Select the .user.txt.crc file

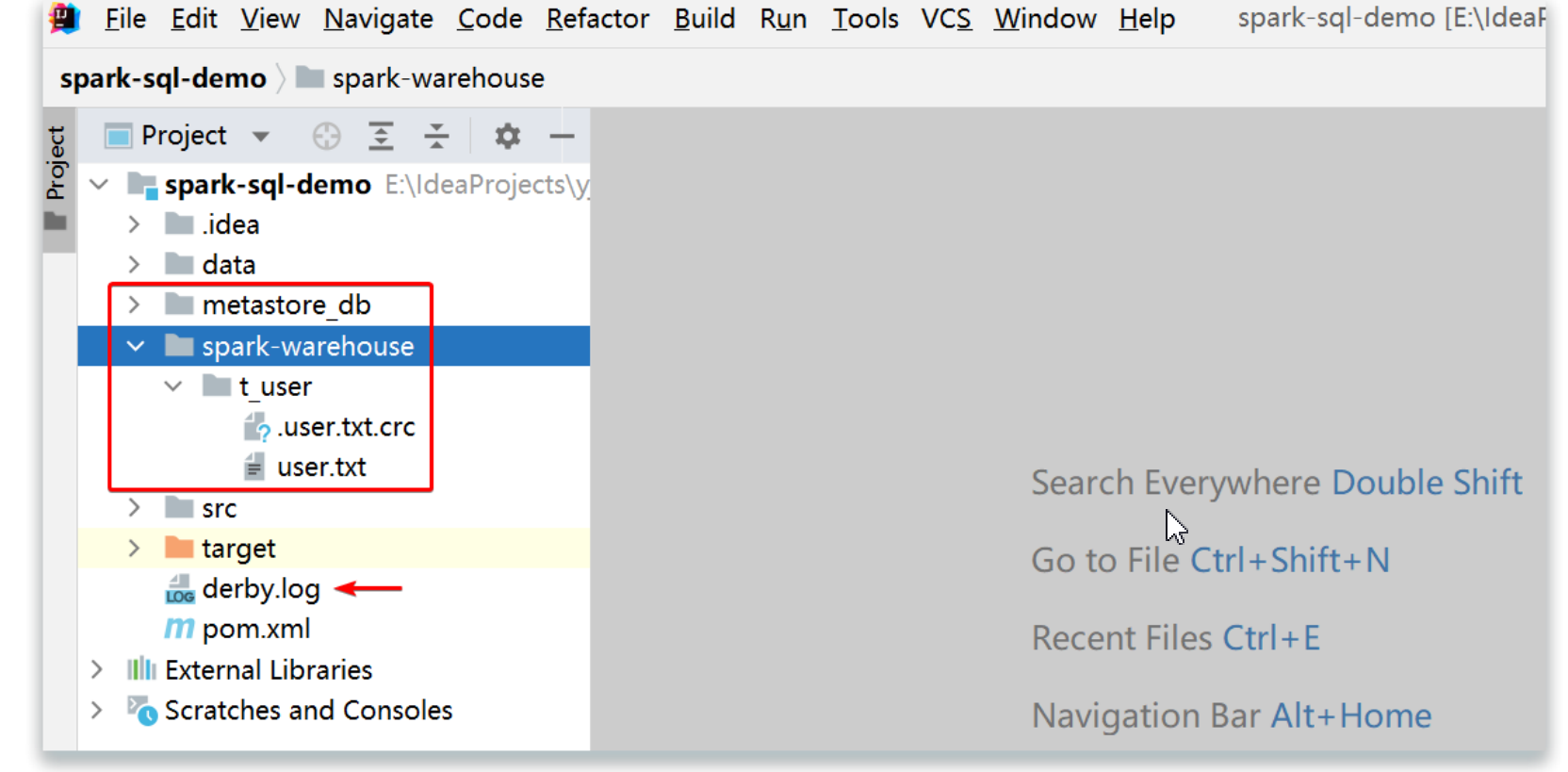pyautogui.click(x=346, y=427)
